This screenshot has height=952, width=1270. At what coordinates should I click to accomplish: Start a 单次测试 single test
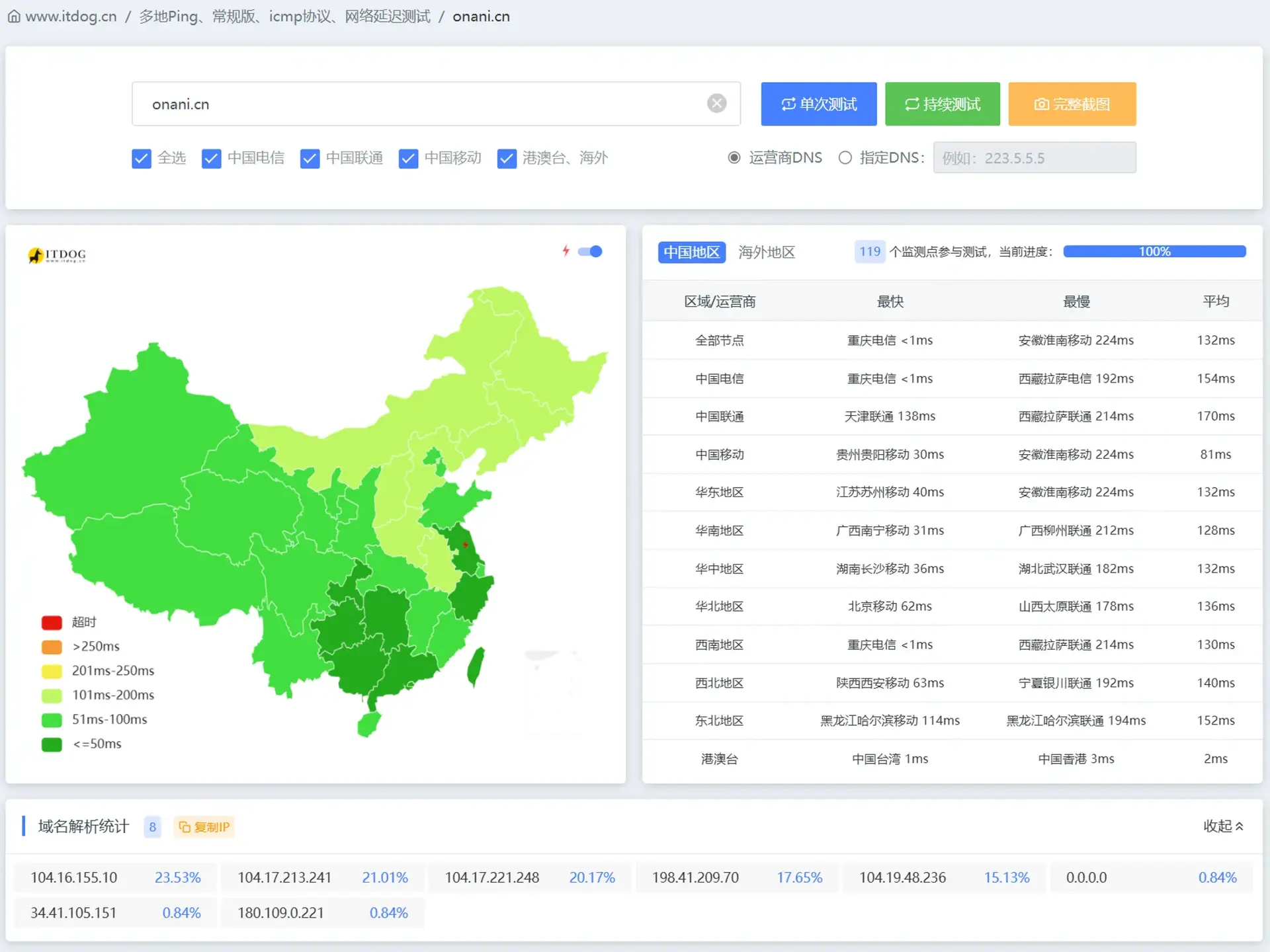pos(818,104)
